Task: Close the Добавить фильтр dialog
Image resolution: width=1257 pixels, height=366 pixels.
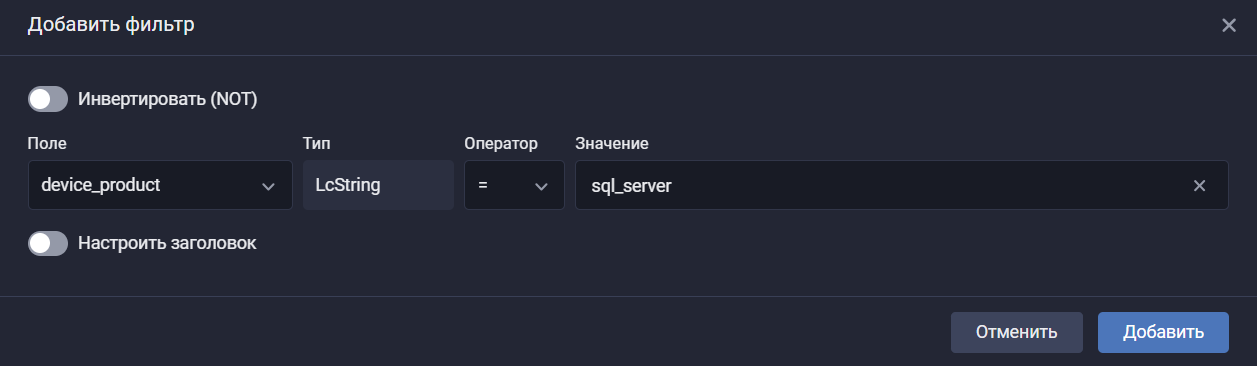Action: click(x=1229, y=25)
